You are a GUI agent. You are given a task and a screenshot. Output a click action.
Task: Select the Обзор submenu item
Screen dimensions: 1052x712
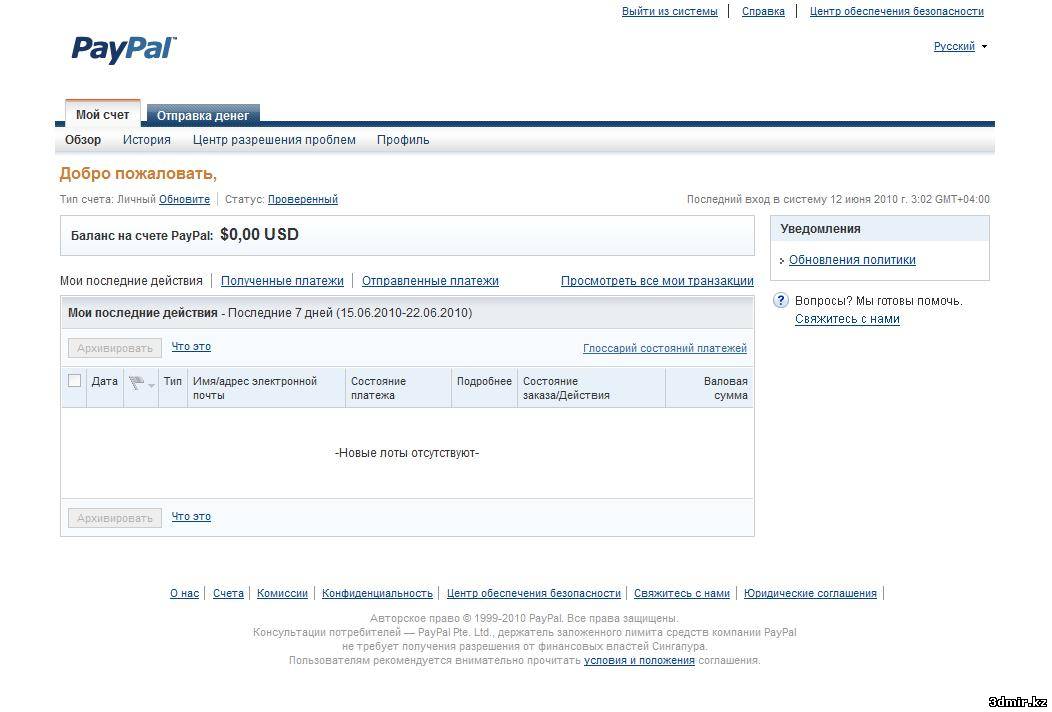[83, 140]
